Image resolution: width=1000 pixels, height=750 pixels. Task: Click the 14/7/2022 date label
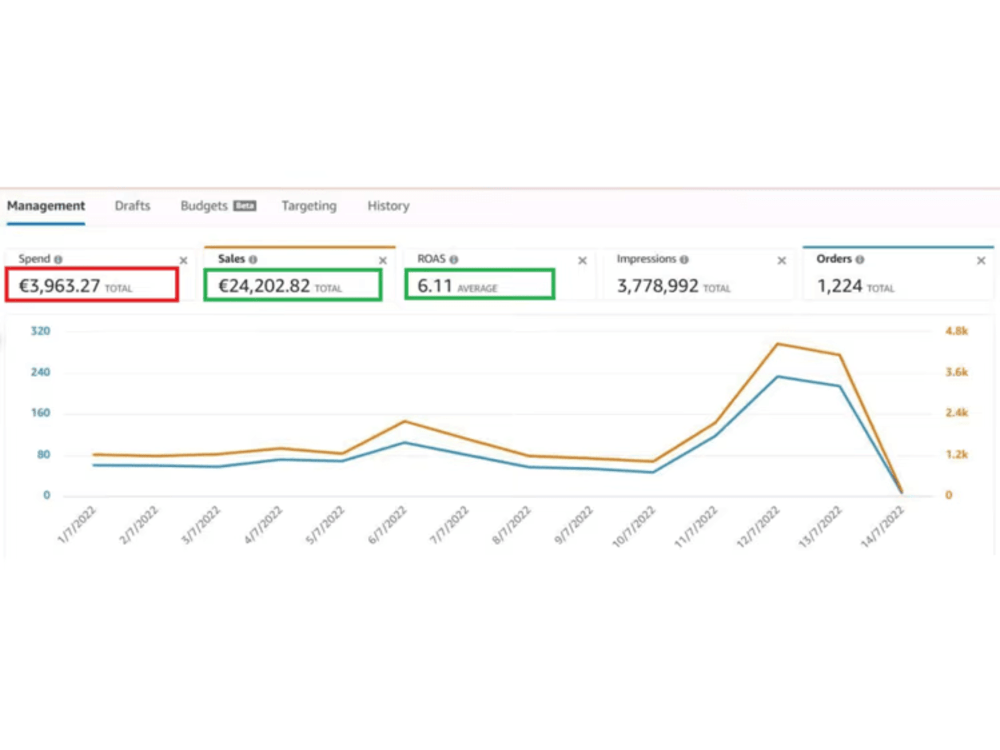point(883,527)
